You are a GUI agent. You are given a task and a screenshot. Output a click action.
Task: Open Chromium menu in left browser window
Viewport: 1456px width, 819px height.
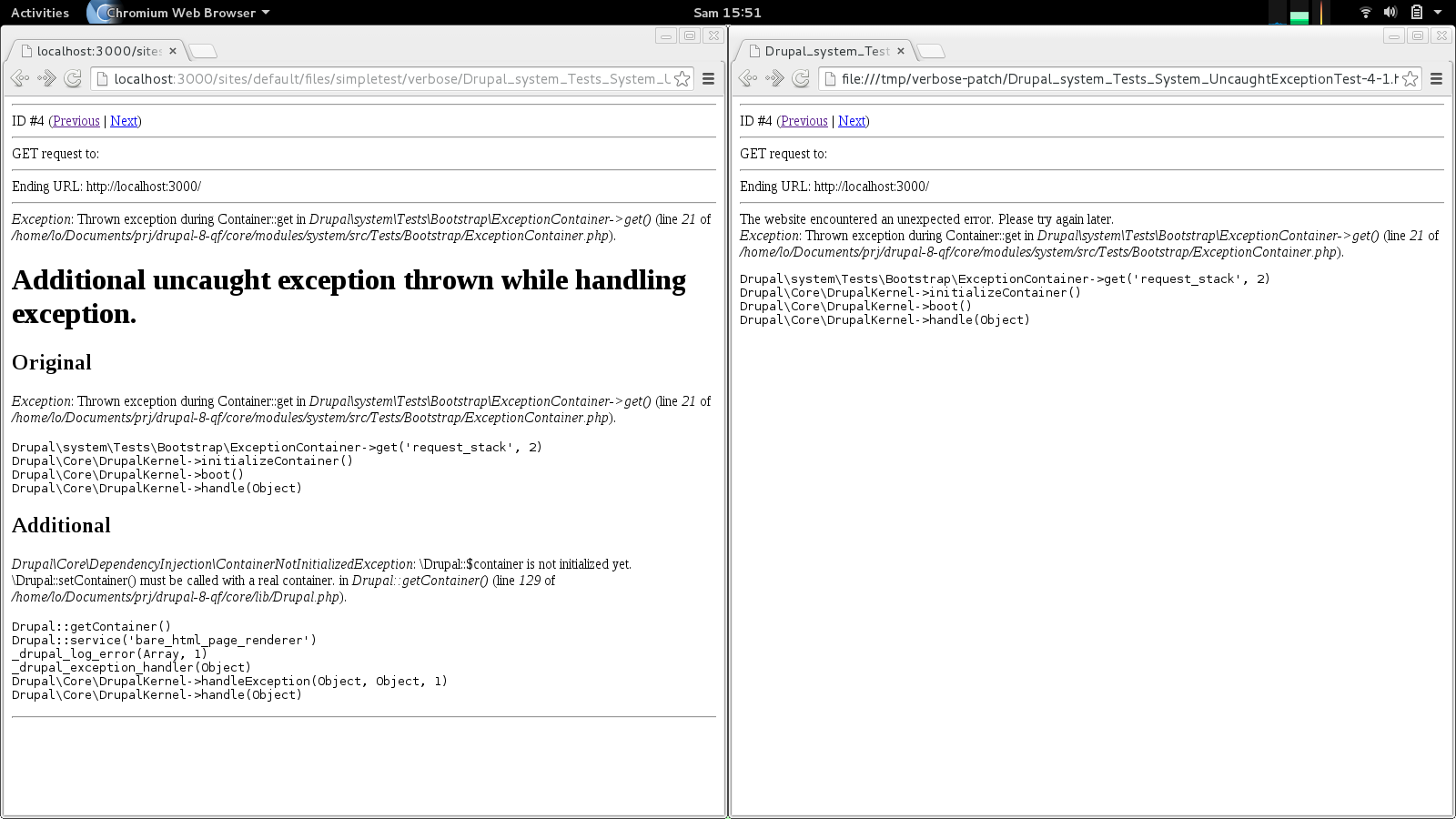tap(708, 79)
